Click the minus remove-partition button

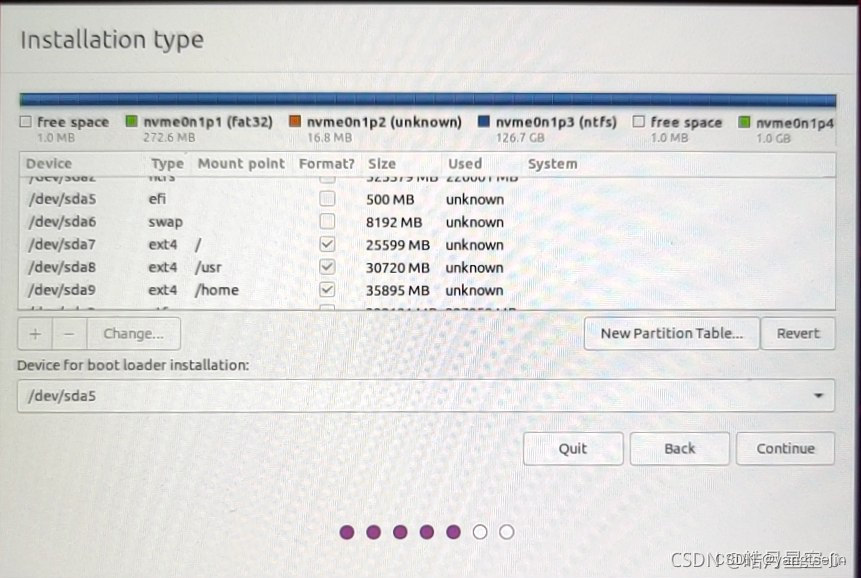(69, 334)
